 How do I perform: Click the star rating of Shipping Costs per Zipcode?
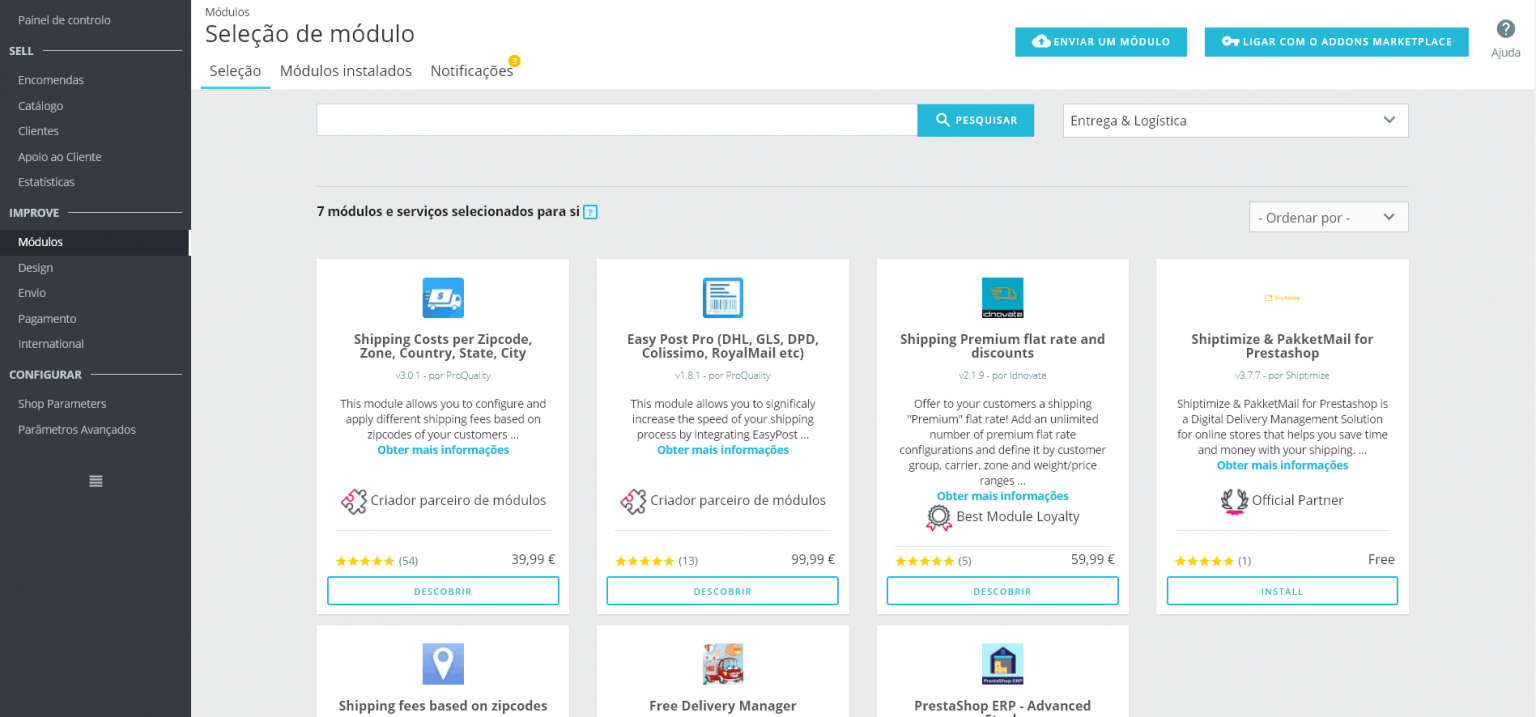tap(365, 561)
